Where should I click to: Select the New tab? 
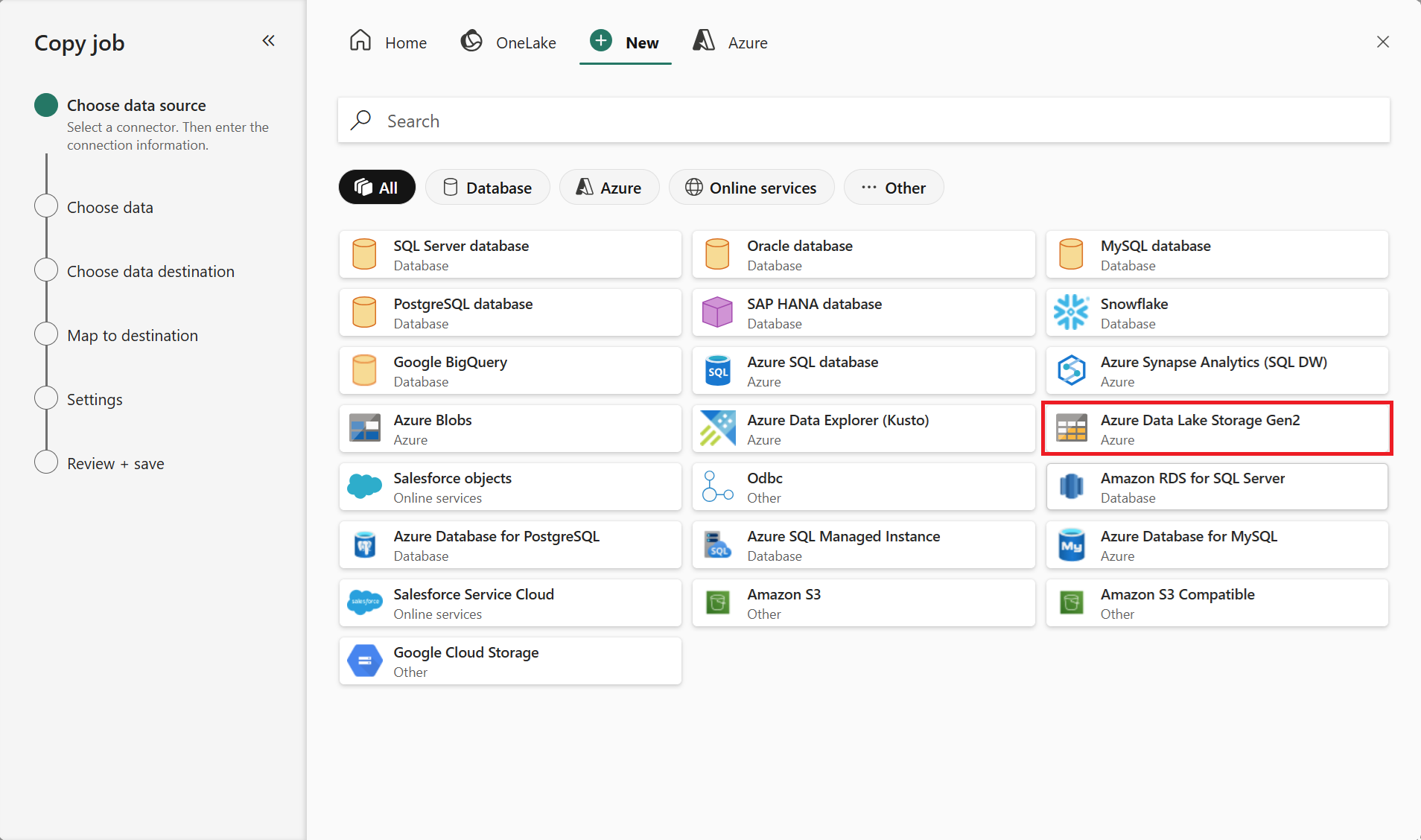tap(625, 42)
